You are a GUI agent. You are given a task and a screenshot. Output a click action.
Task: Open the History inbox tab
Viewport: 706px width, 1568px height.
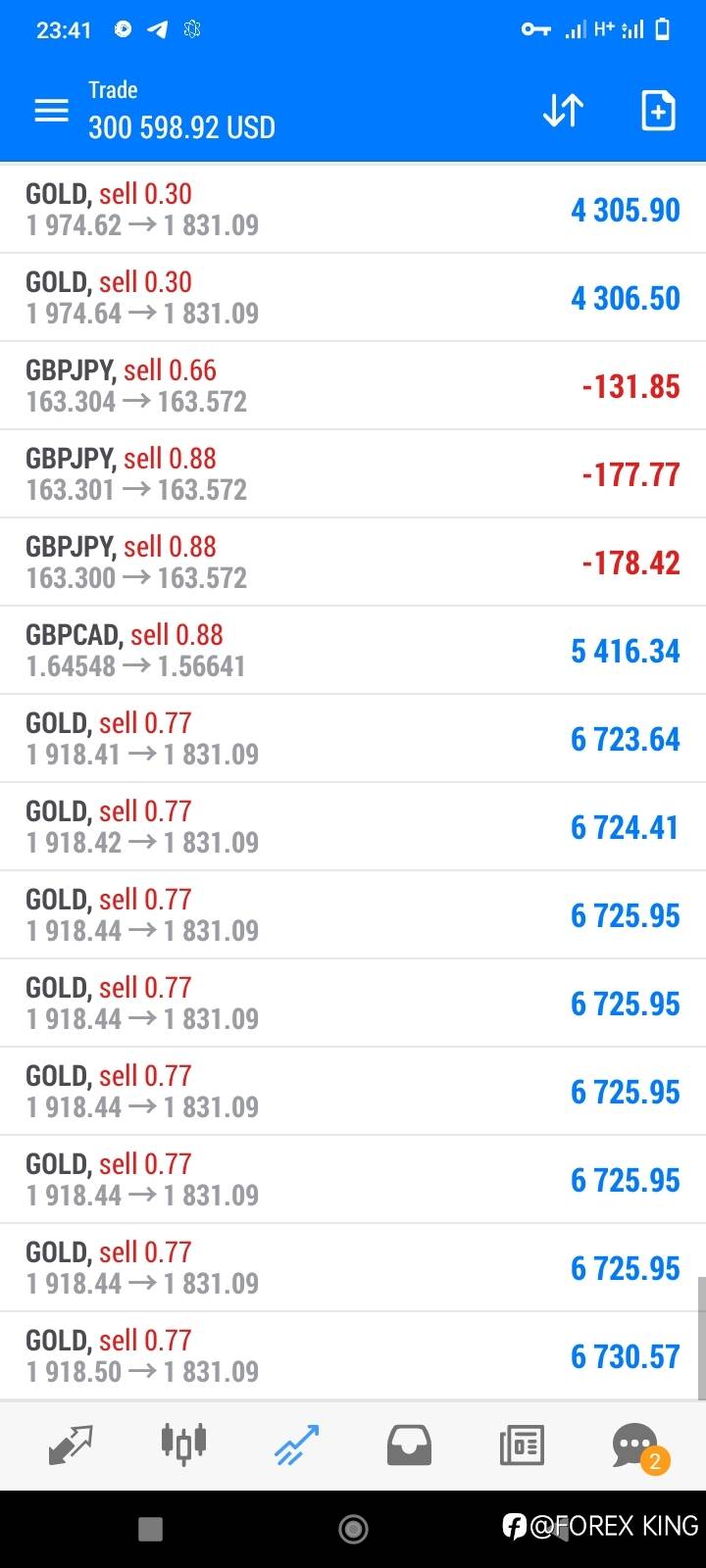pos(409,1445)
